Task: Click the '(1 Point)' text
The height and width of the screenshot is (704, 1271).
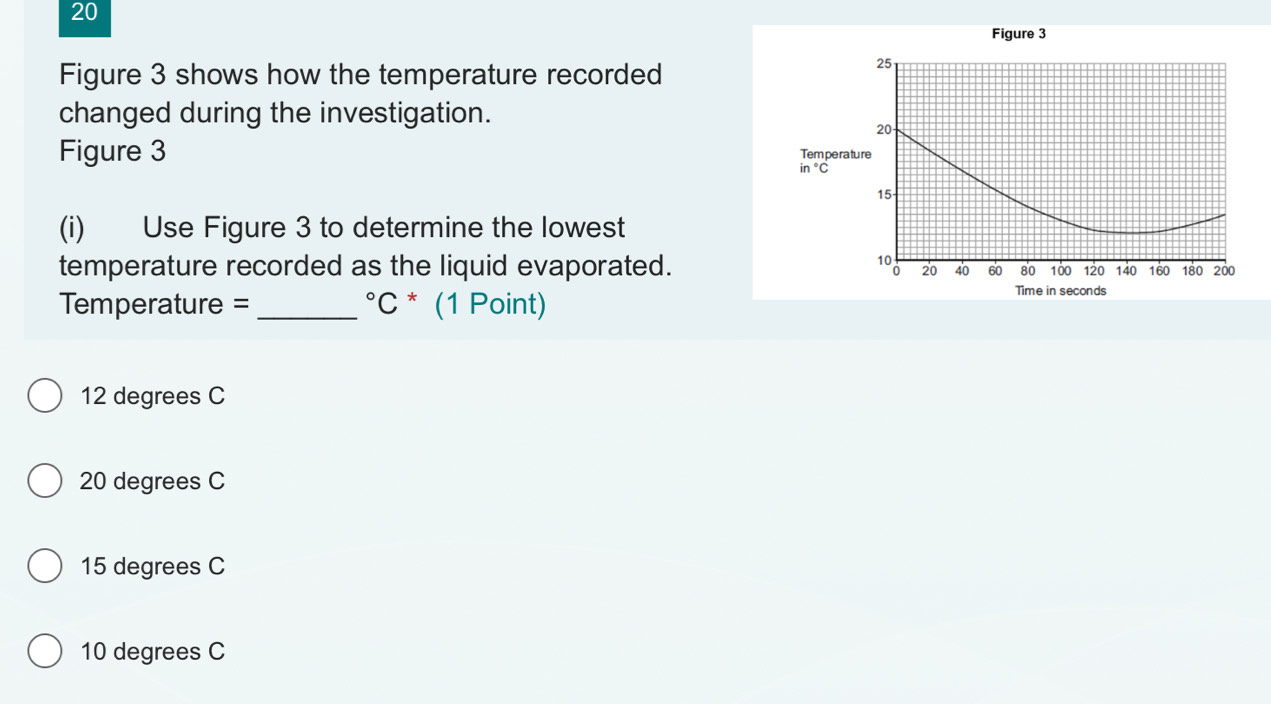Action: coord(491,304)
